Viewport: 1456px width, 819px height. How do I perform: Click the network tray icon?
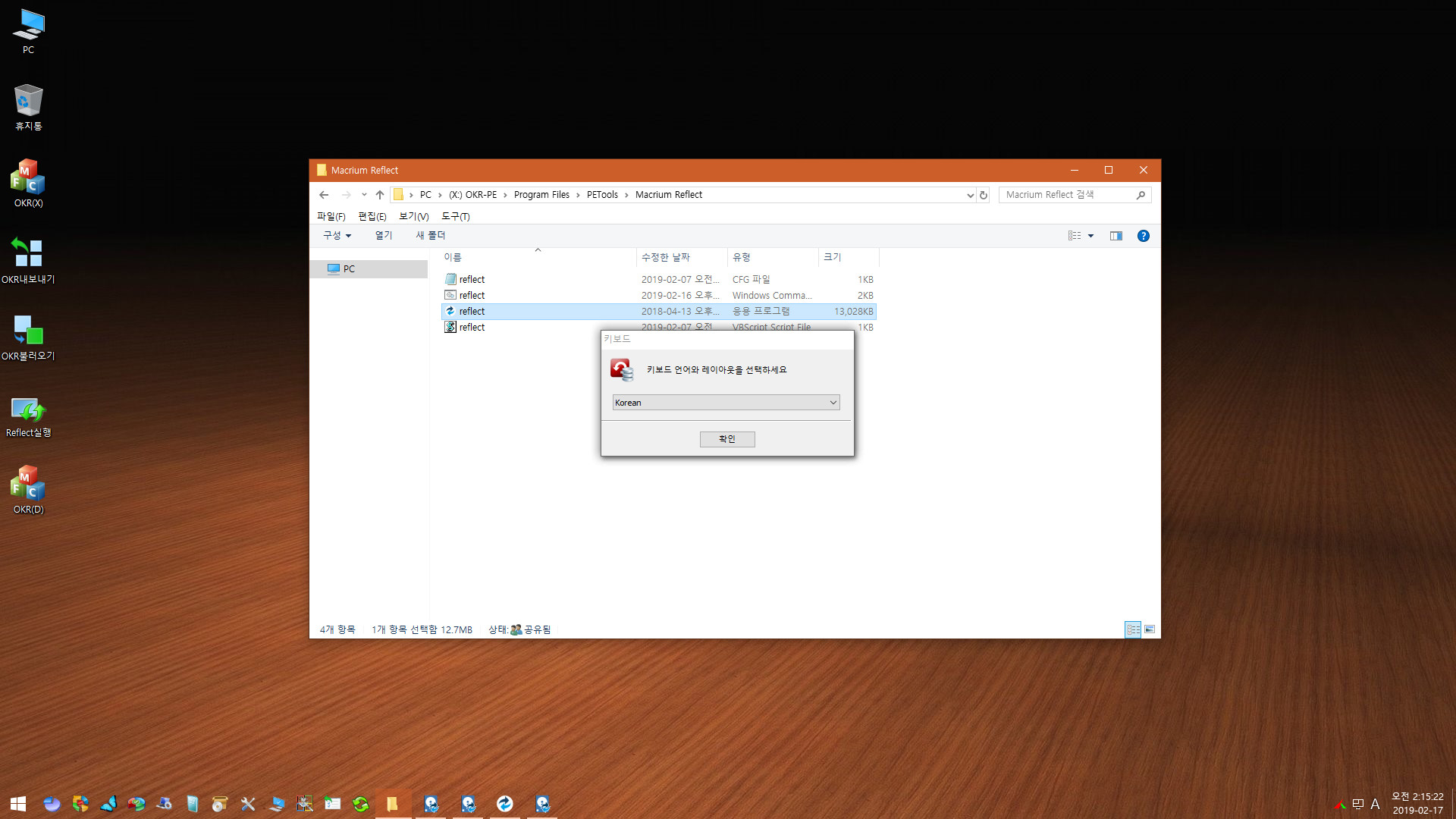tap(1358, 805)
